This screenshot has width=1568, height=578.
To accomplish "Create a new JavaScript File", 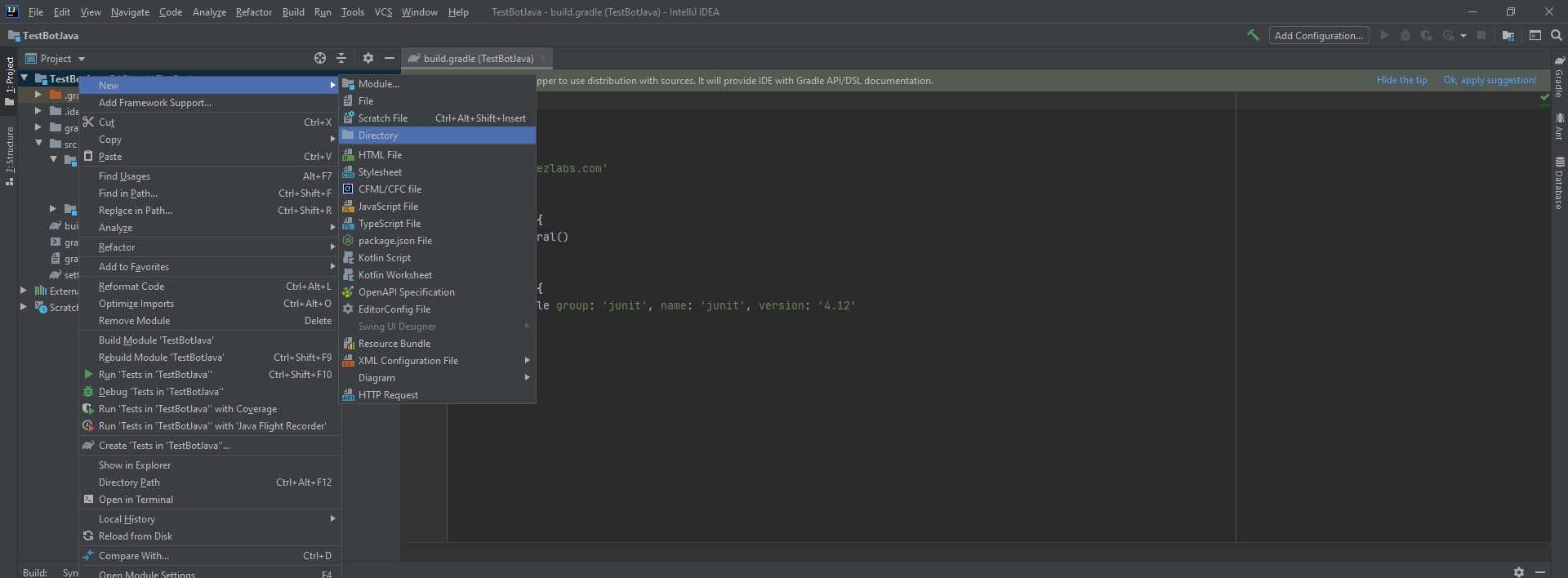I will point(438,206).
